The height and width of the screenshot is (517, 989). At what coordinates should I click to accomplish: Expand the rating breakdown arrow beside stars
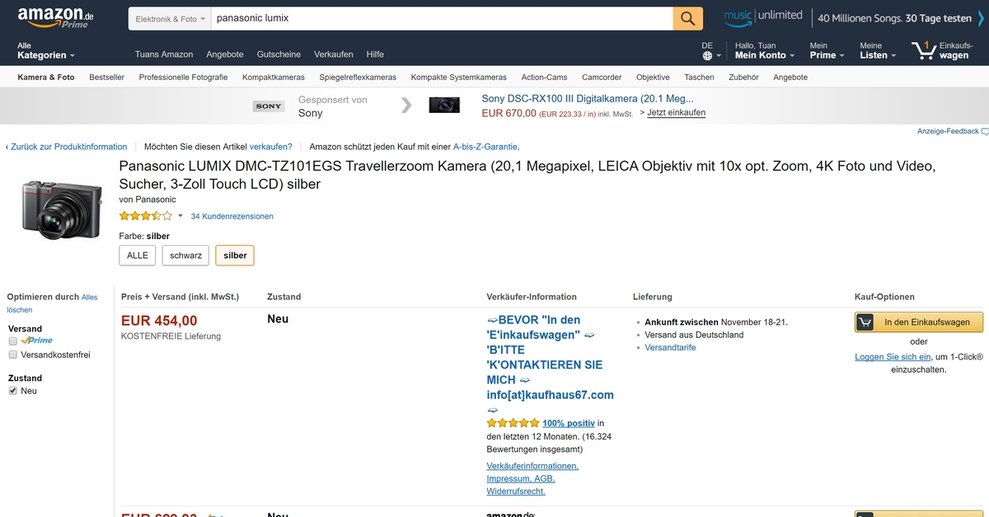(x=180, y=216)
